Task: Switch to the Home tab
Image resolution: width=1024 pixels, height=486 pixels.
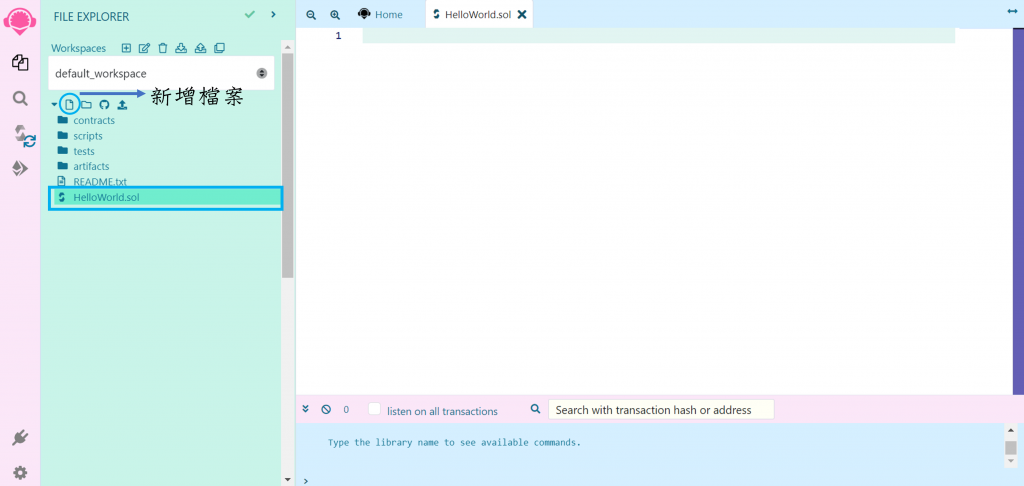Action: click(381, 14)
